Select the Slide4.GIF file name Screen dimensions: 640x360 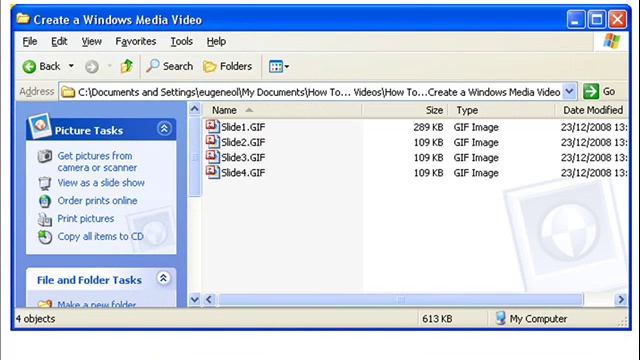click(243, 173)
